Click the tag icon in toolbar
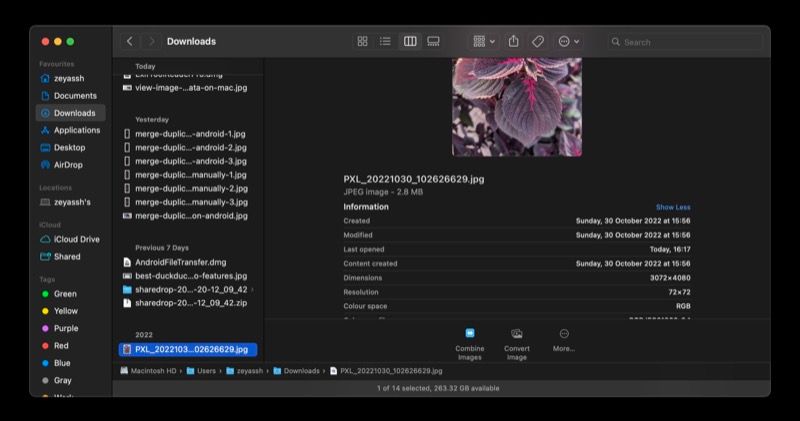This screenshot has width=800, height=421. pyautogui.click(x=538, y=41)
